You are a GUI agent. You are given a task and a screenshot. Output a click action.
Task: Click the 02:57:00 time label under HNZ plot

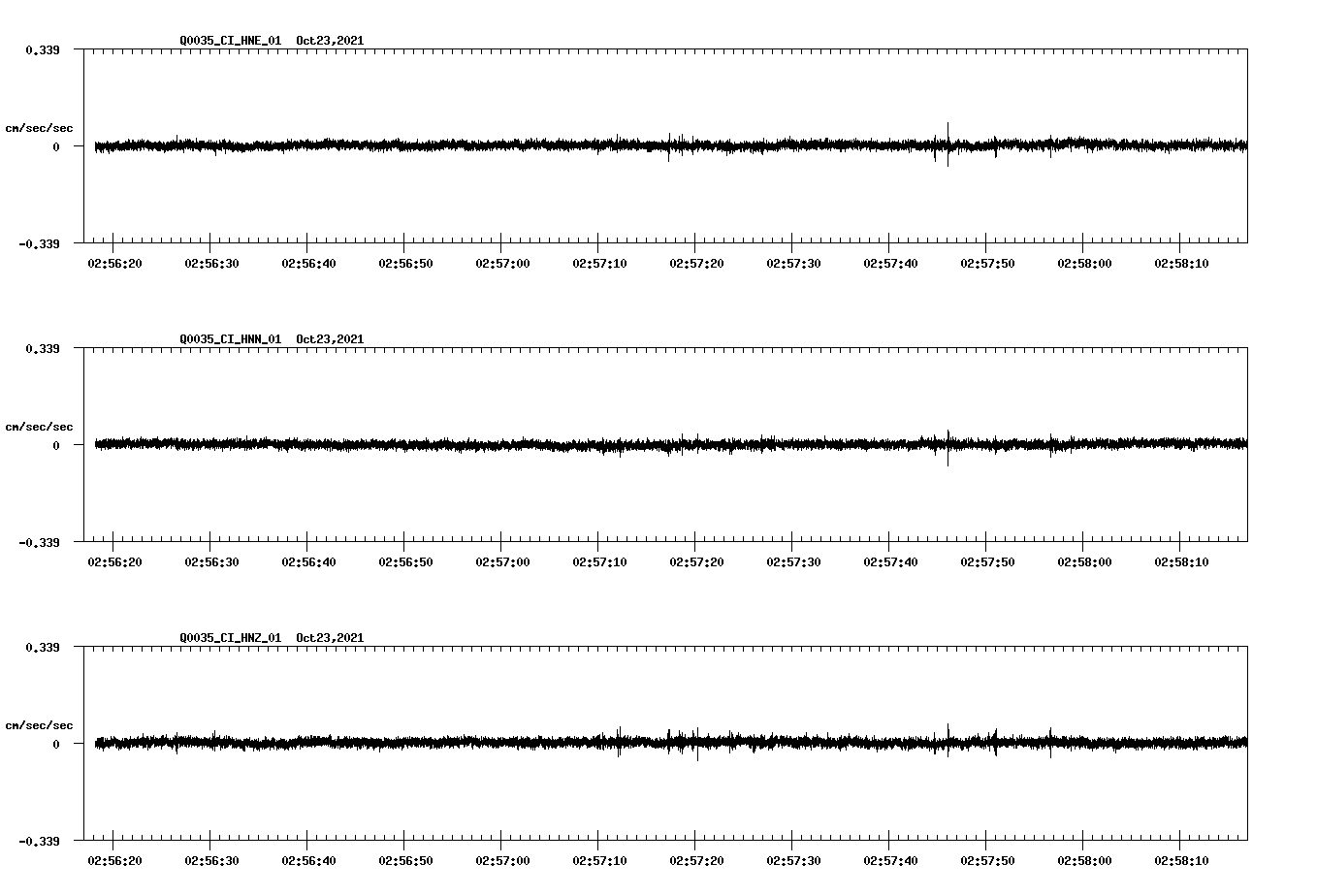click(502, 861)
